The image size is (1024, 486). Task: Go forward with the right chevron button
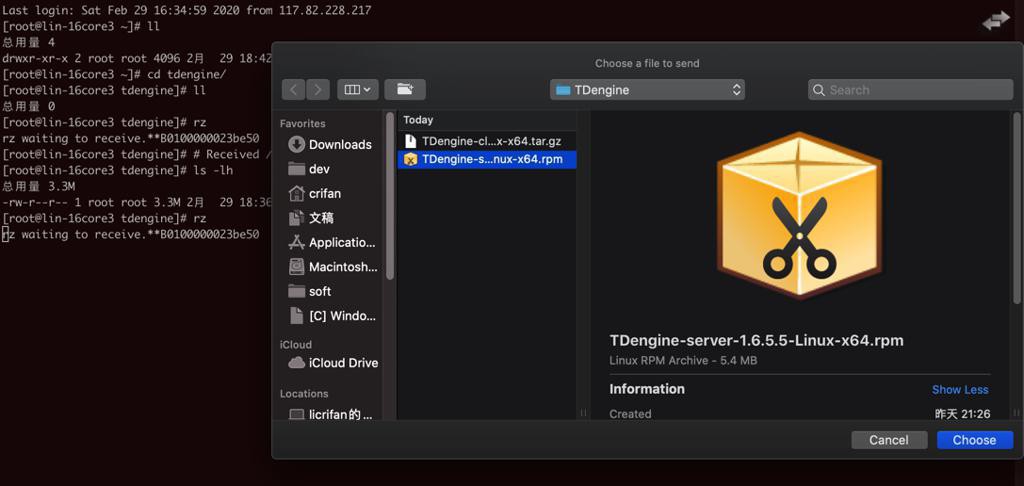click(x=317, y=89)
